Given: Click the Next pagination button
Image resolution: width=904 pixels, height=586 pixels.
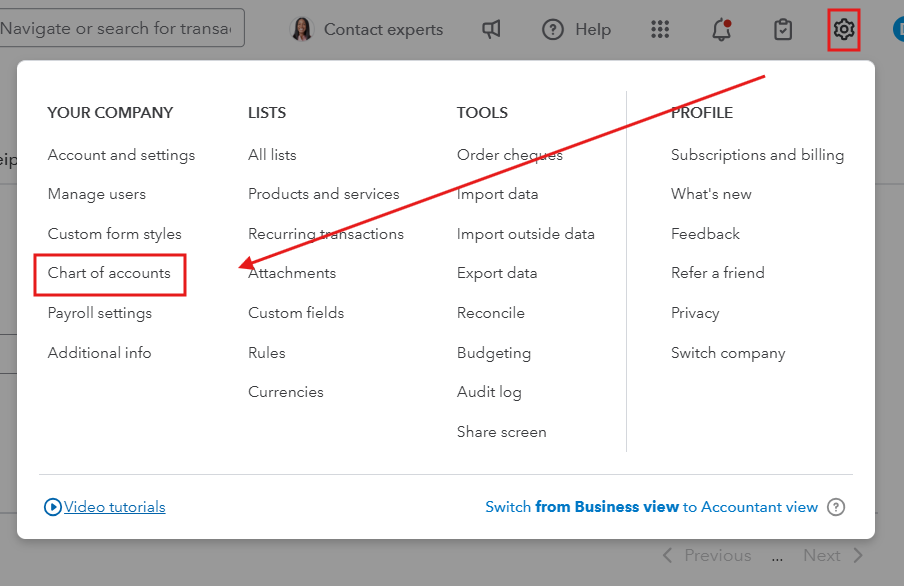Looking at the screenshot, I should coord(832,555).
